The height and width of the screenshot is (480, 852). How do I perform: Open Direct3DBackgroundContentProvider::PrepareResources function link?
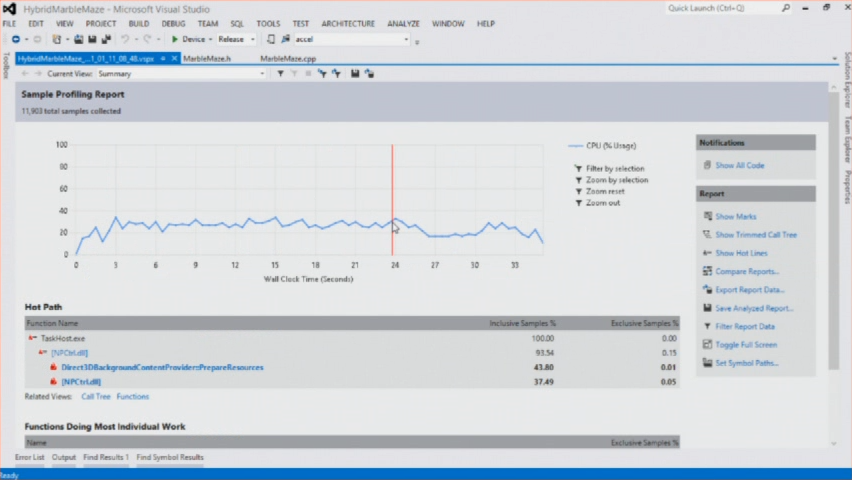click(x=162, y=367)
